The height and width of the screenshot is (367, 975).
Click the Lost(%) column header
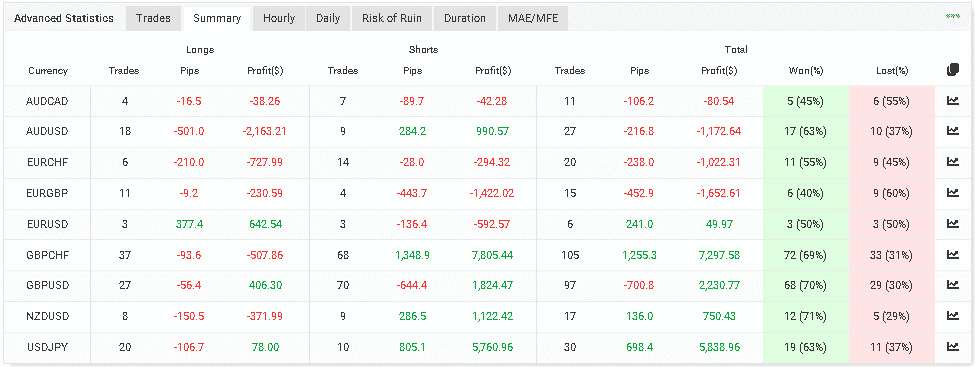pyautogui.click(x=892, y=71)
